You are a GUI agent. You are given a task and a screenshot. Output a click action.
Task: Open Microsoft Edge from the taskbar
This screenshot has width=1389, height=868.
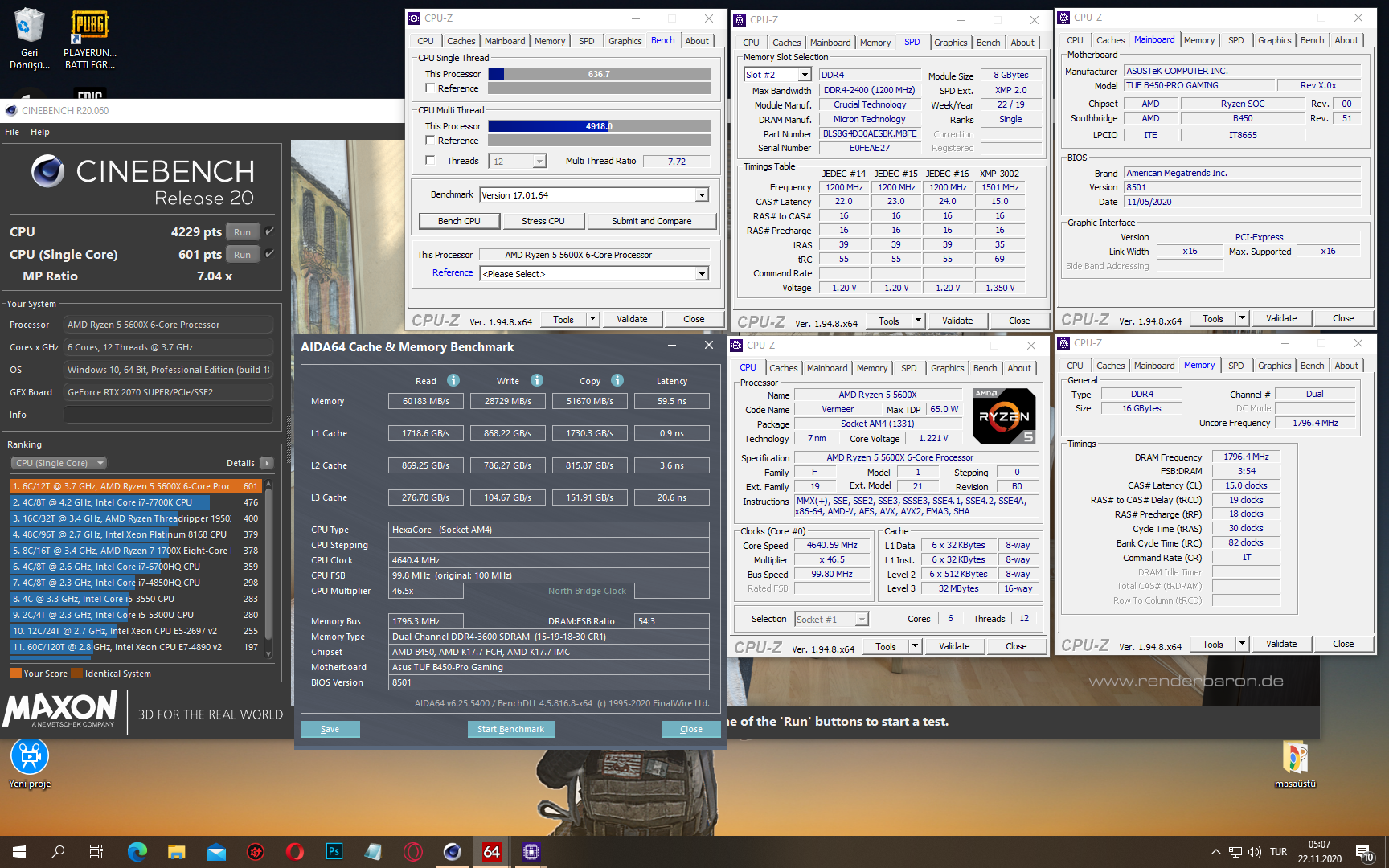tap(137, 851)
